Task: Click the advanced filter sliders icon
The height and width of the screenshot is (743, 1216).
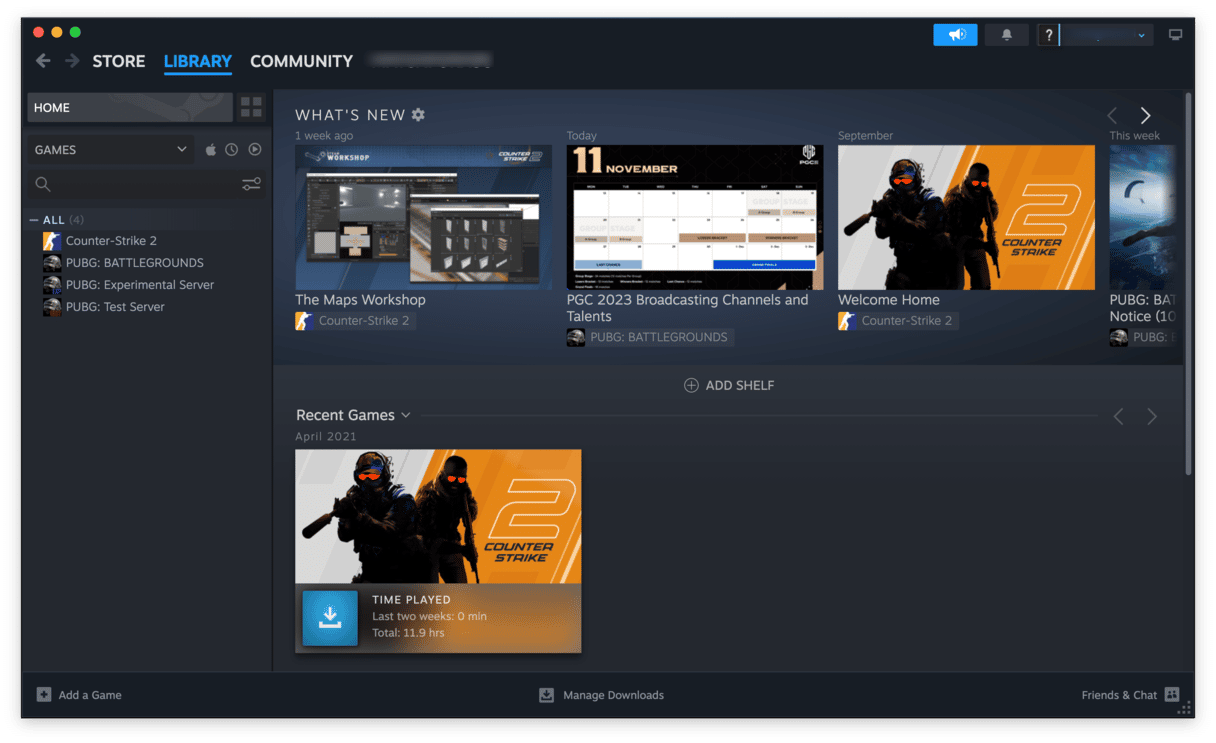Action: click(251, 184)
